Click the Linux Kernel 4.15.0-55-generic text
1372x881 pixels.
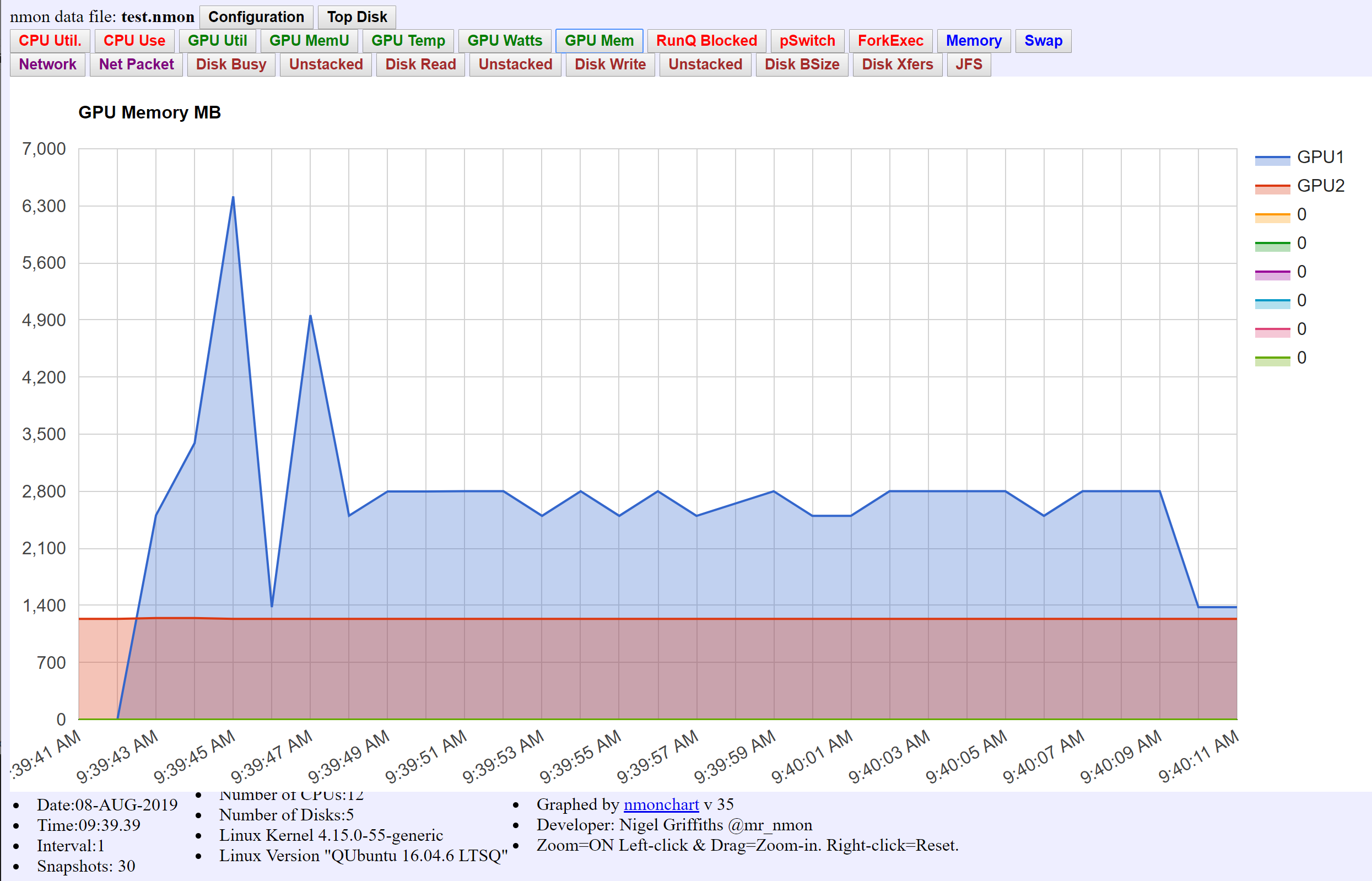click(x=331, y=835)
